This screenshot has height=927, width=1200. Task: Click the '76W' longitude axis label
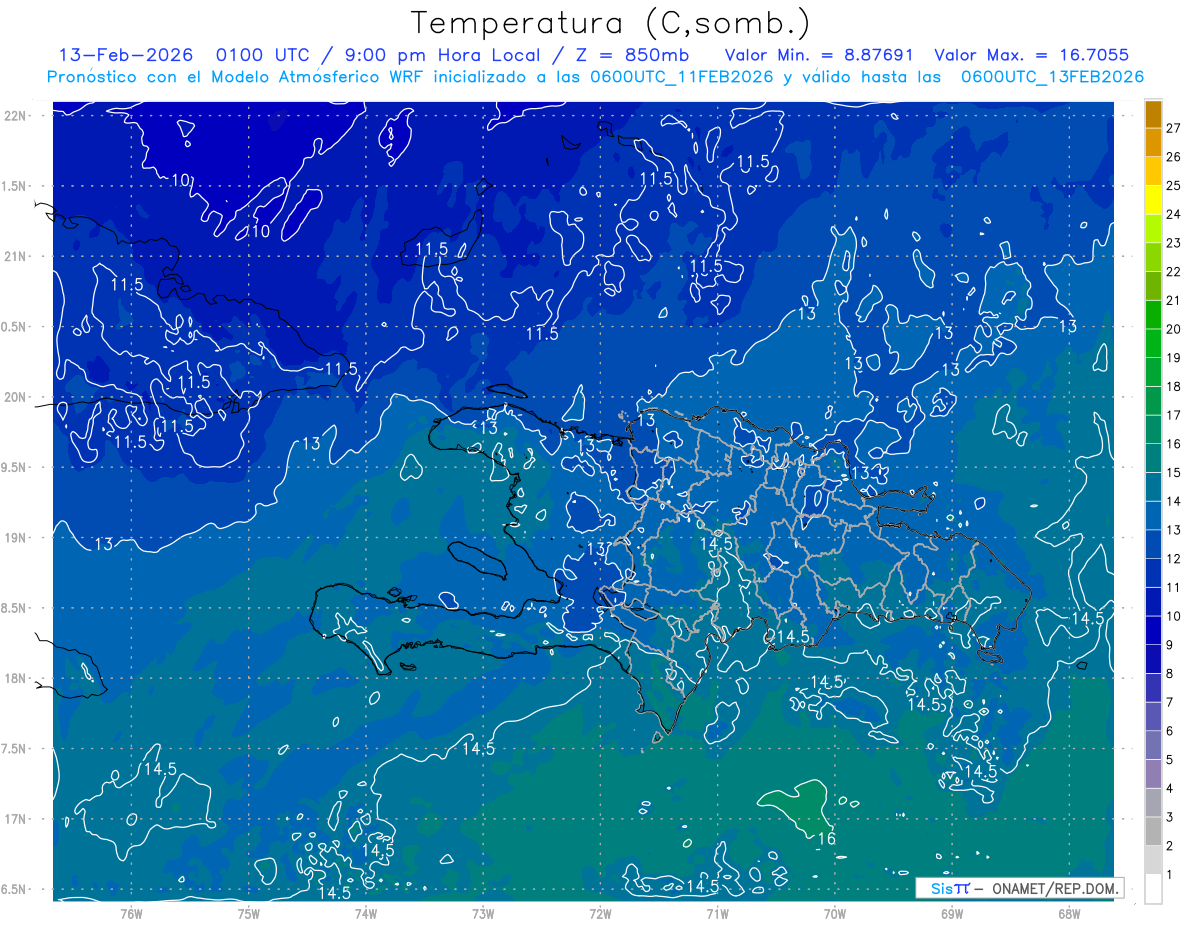coord(131,913)
